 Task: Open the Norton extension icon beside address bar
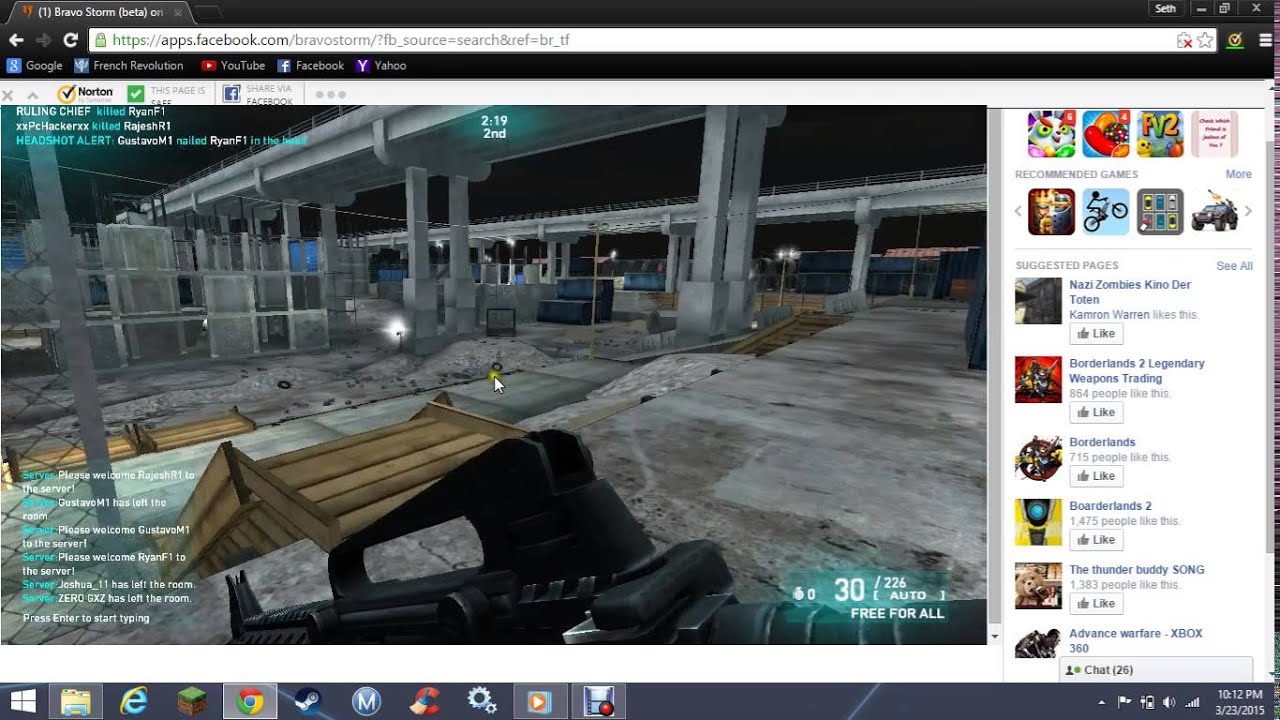tap(1235, 40)
